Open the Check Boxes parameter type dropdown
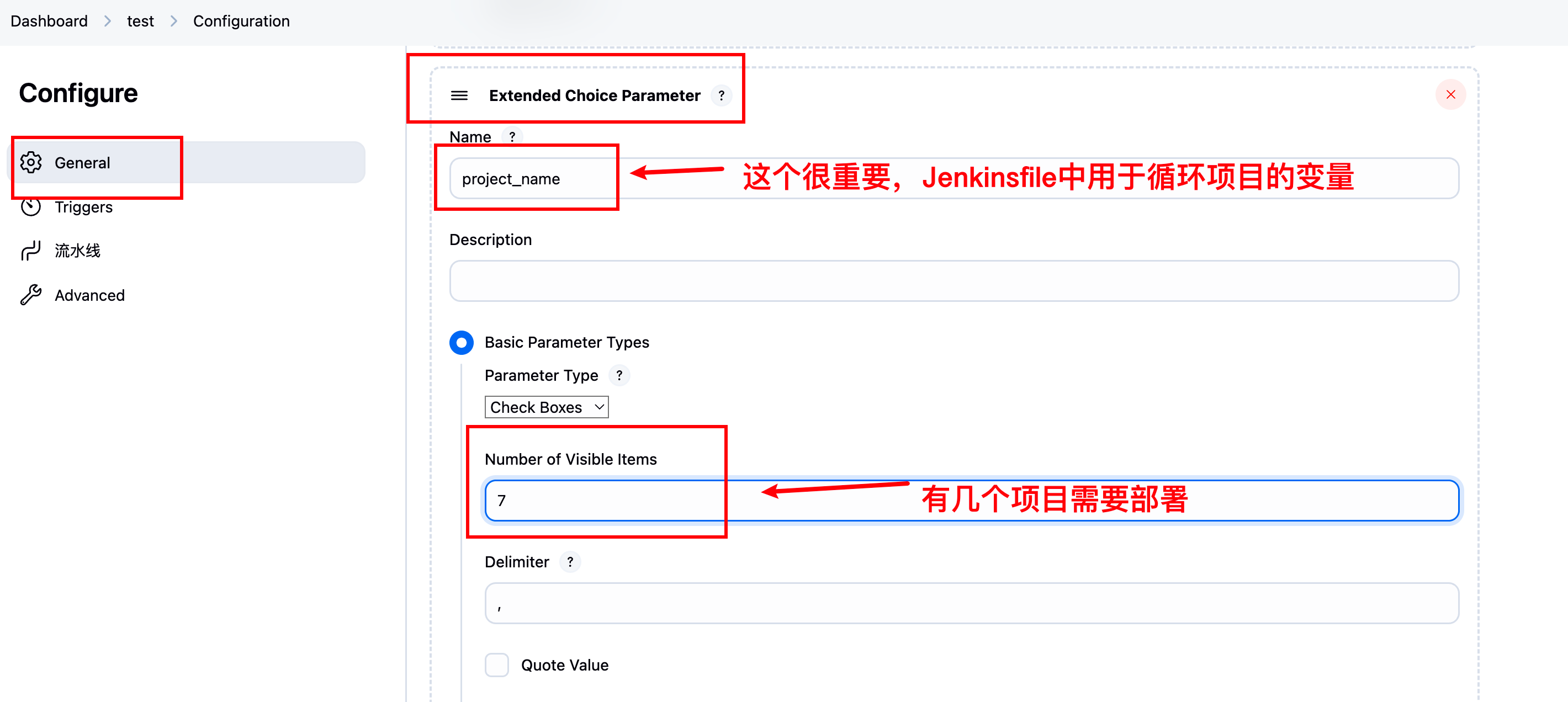 pos(546,406)
